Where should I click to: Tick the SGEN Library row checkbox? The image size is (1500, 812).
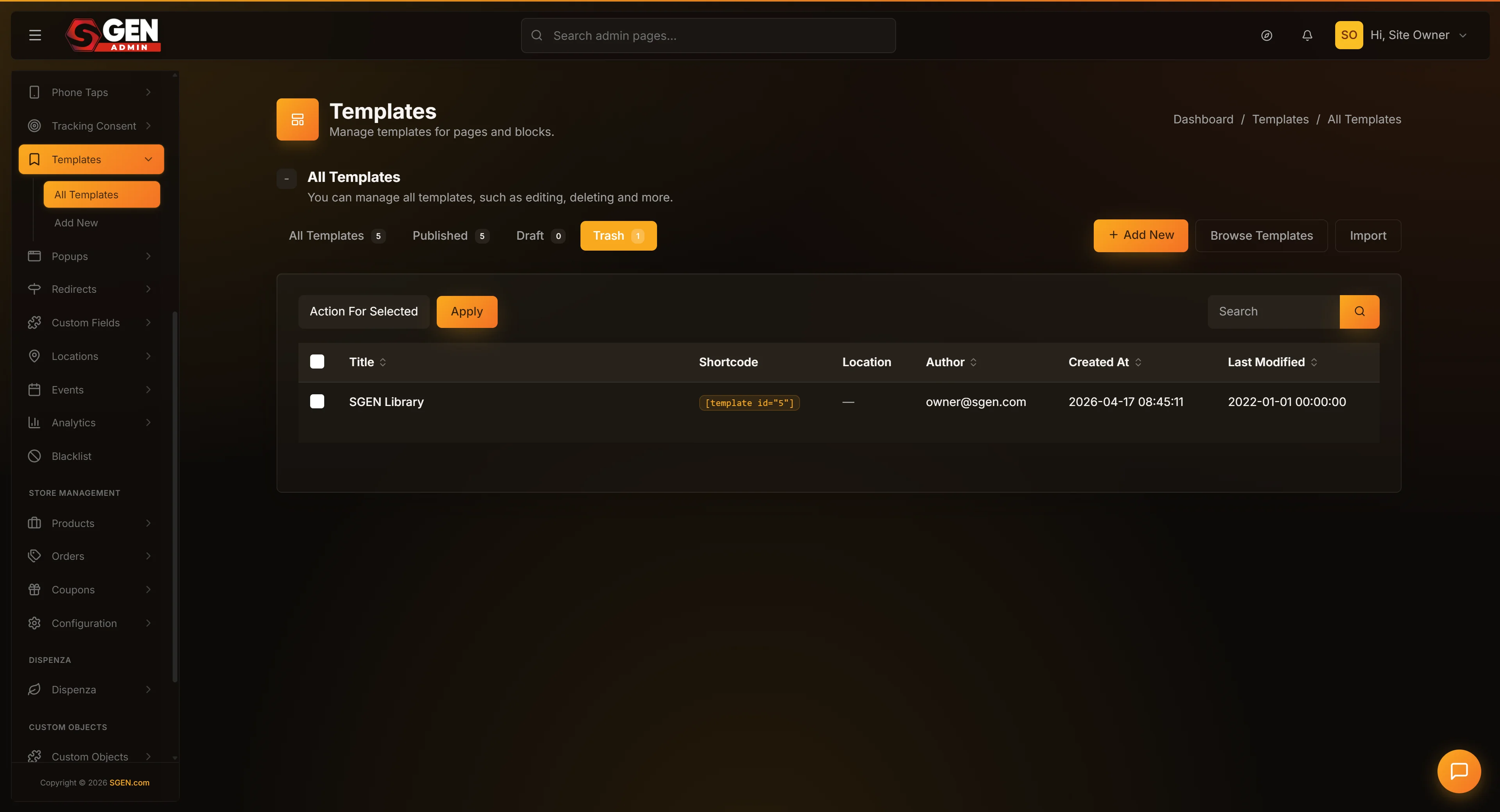point(317,401)
